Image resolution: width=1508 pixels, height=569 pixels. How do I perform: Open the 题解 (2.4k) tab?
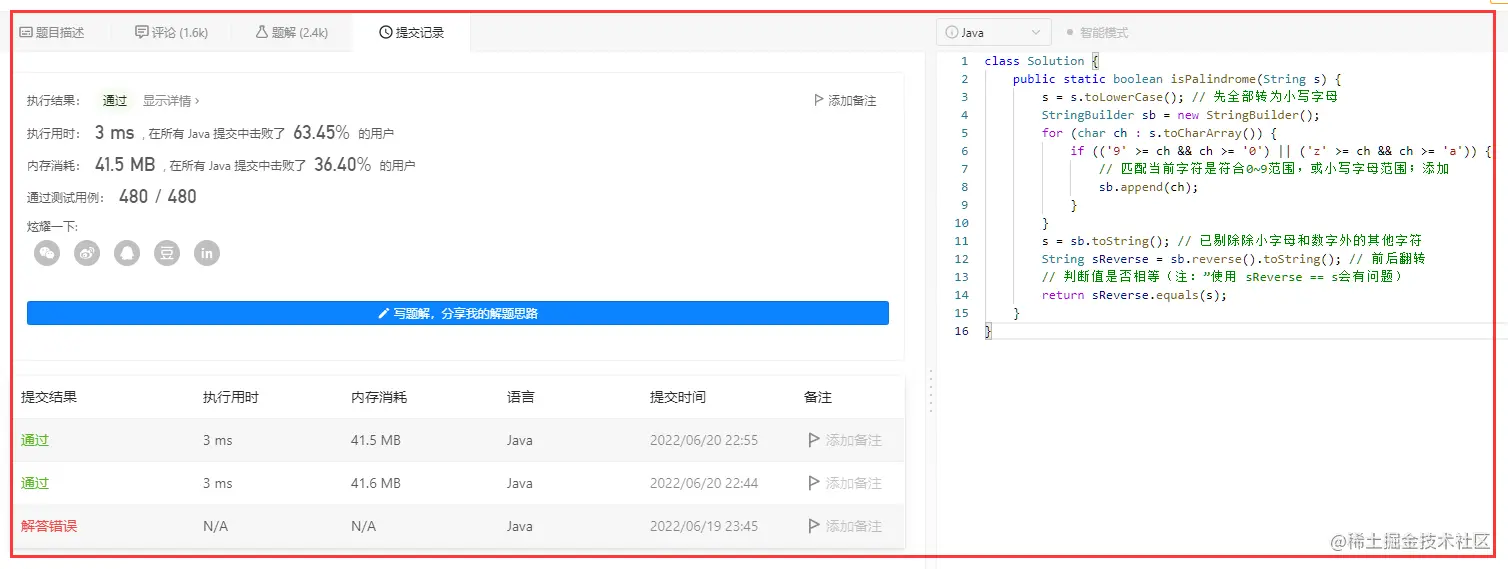click(292, 32)
